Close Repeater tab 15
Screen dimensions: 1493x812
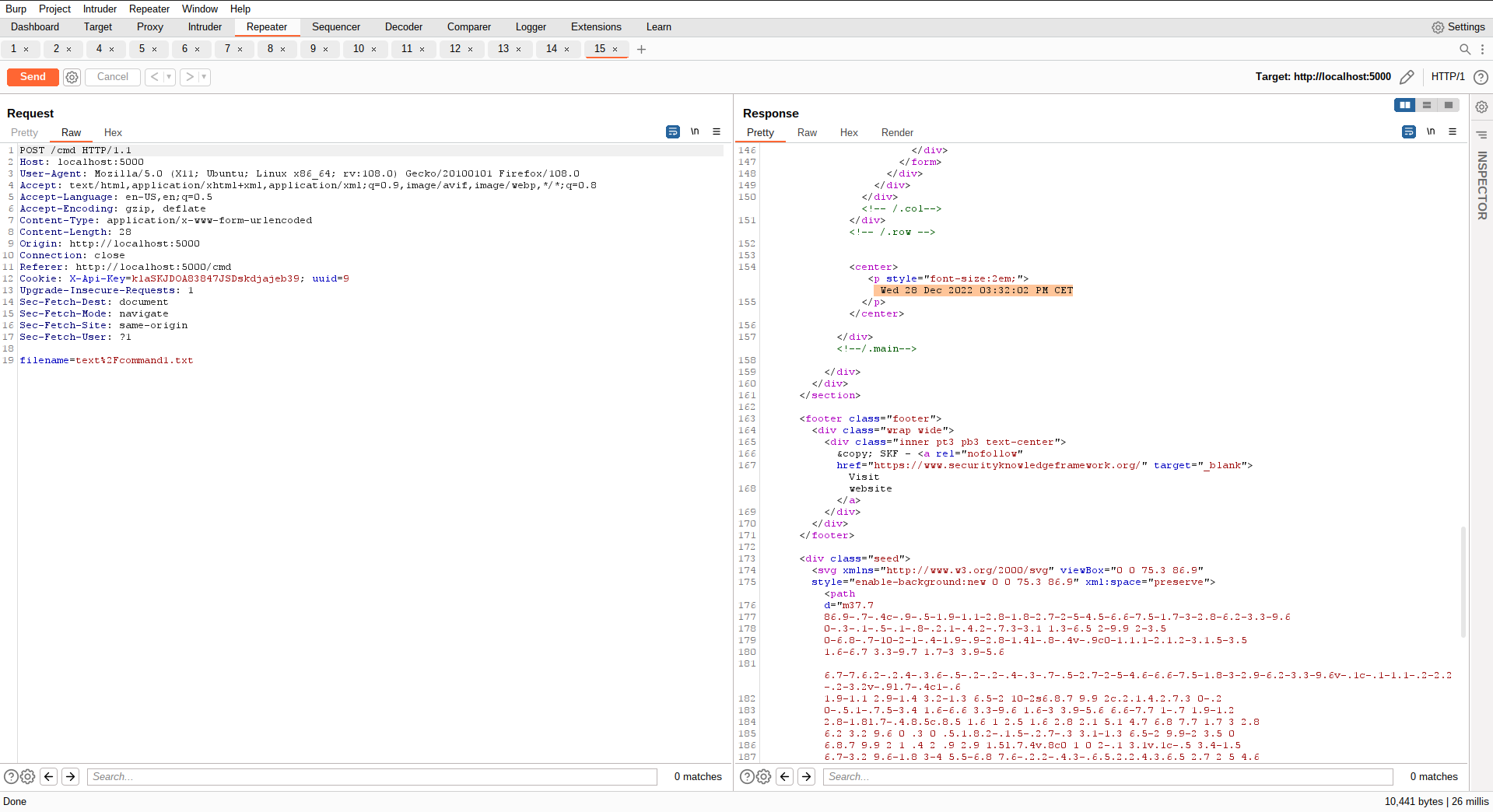(615, 49)
